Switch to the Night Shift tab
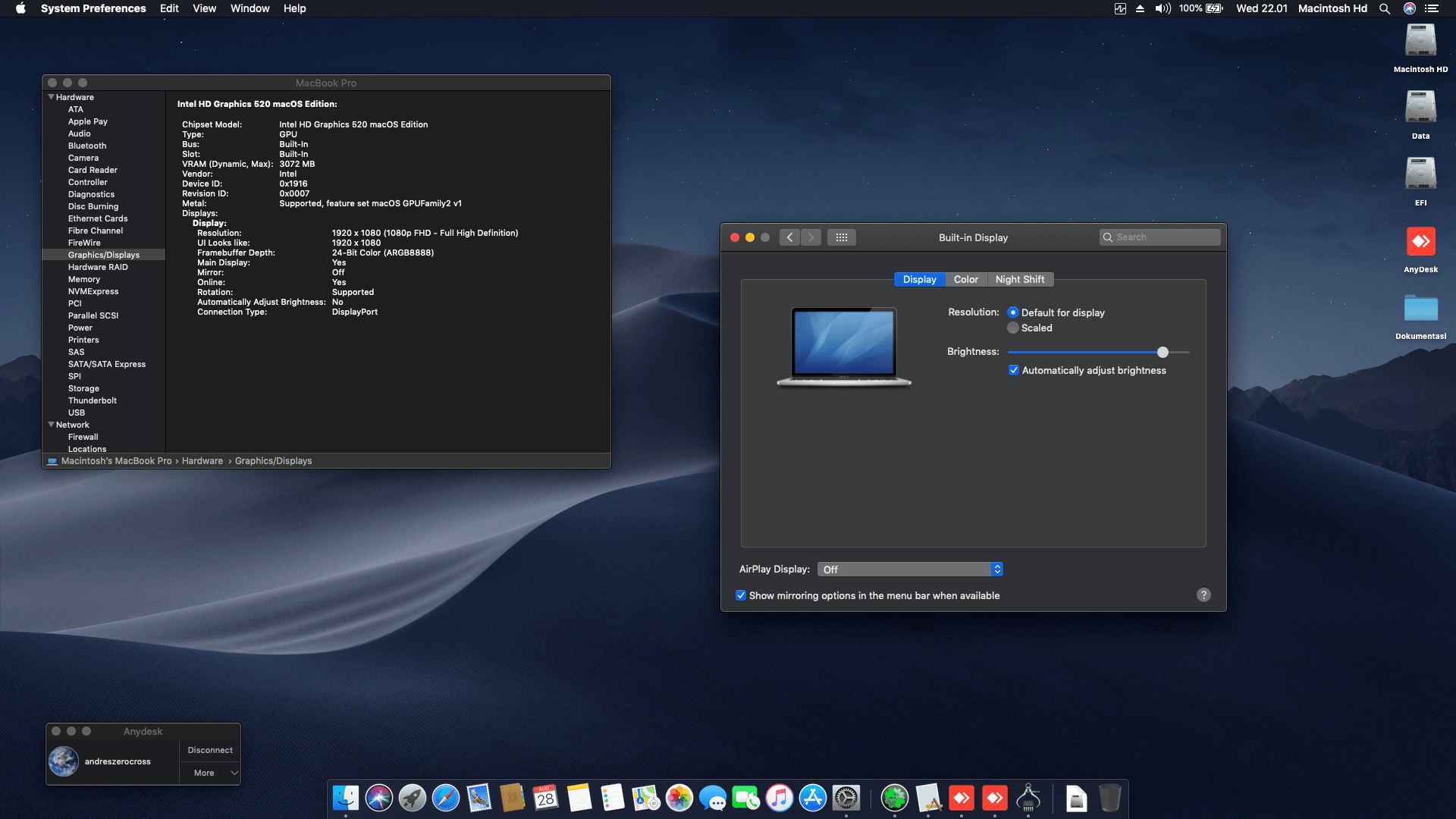This screenshot has width=1456, height=819. click(x=1020, y=279)
